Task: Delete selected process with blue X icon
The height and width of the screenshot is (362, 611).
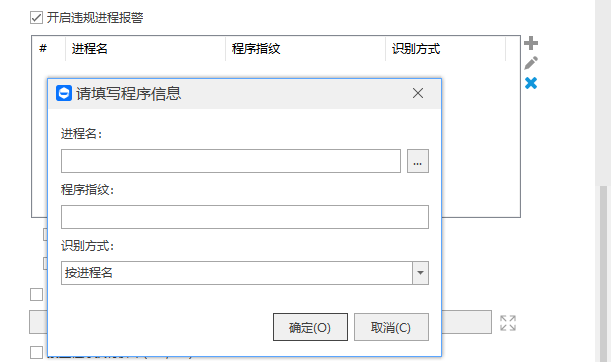Action: pos(531,83)
